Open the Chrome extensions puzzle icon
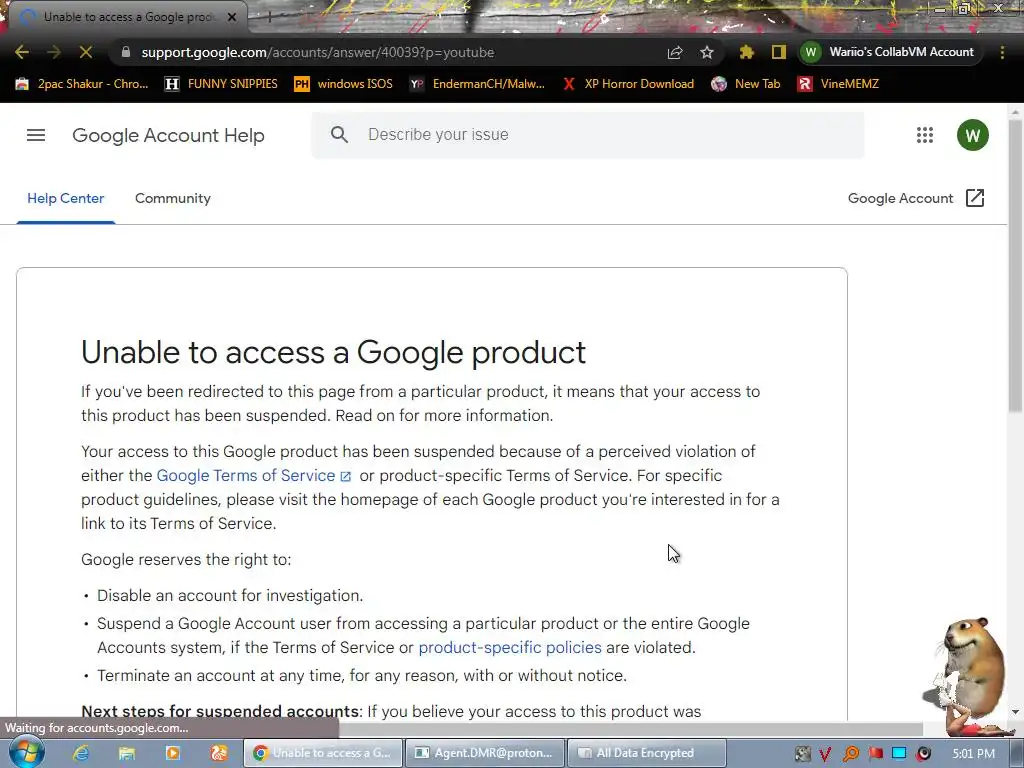This screenshot has width=1024, height=768. click(x=746, y=52)
